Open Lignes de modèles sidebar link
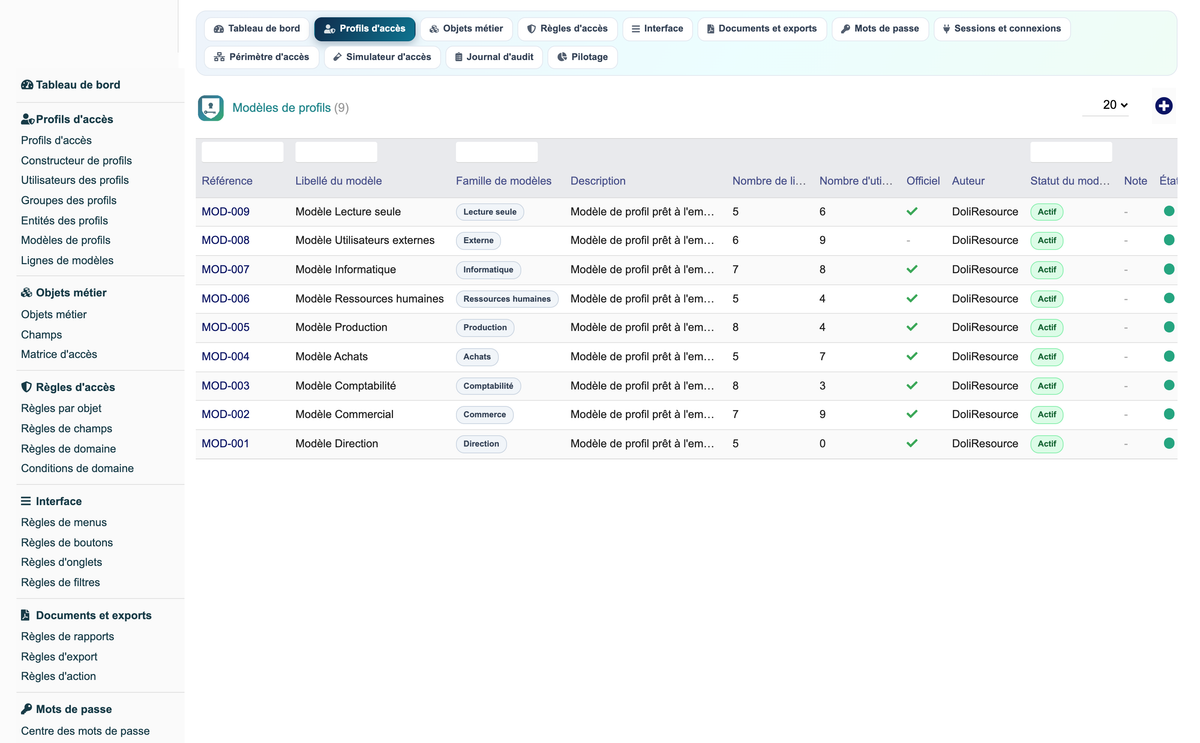This screenshot has height=743, width=1200. click(67, 261)
